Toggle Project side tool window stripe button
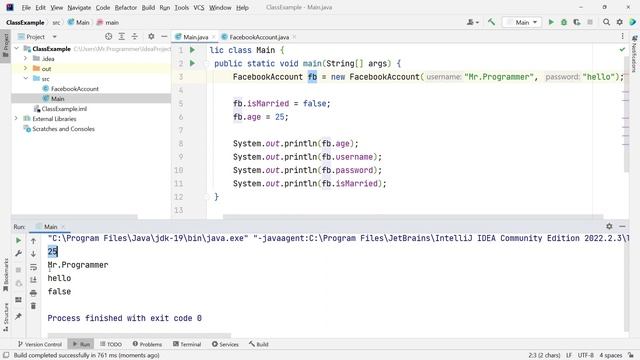Image resolution: width=640 pixels, height=360 pixels. click(5, 46)
